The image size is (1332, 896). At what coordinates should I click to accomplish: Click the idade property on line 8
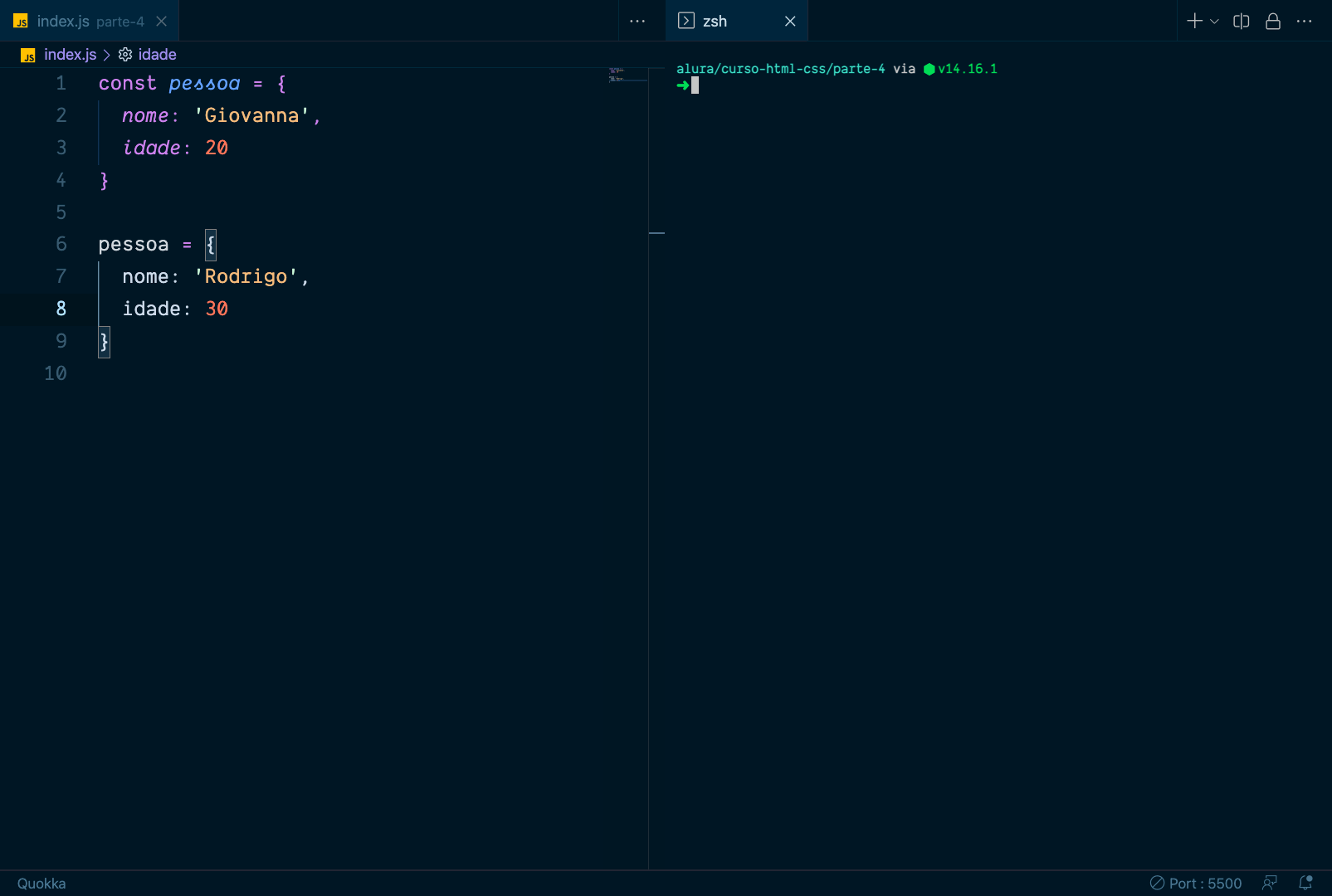pyautogui.click(x=152, y=309)
